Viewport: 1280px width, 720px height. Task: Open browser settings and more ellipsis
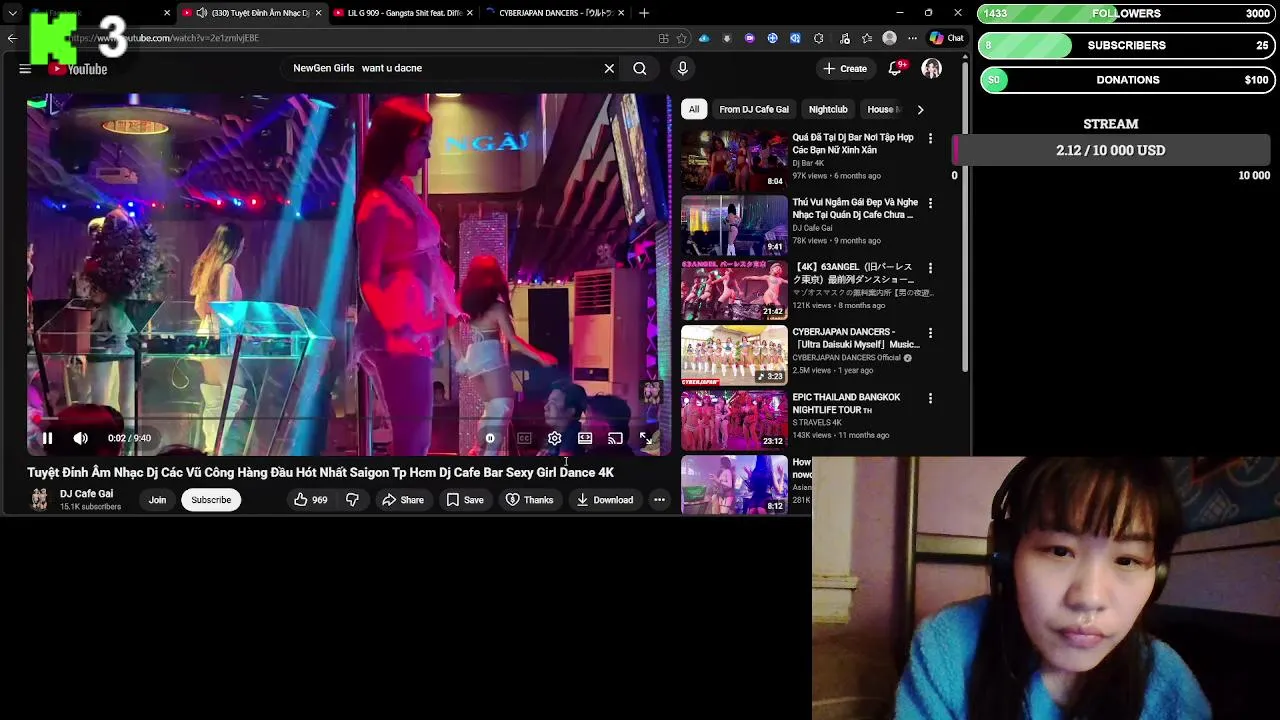(912, 38)
